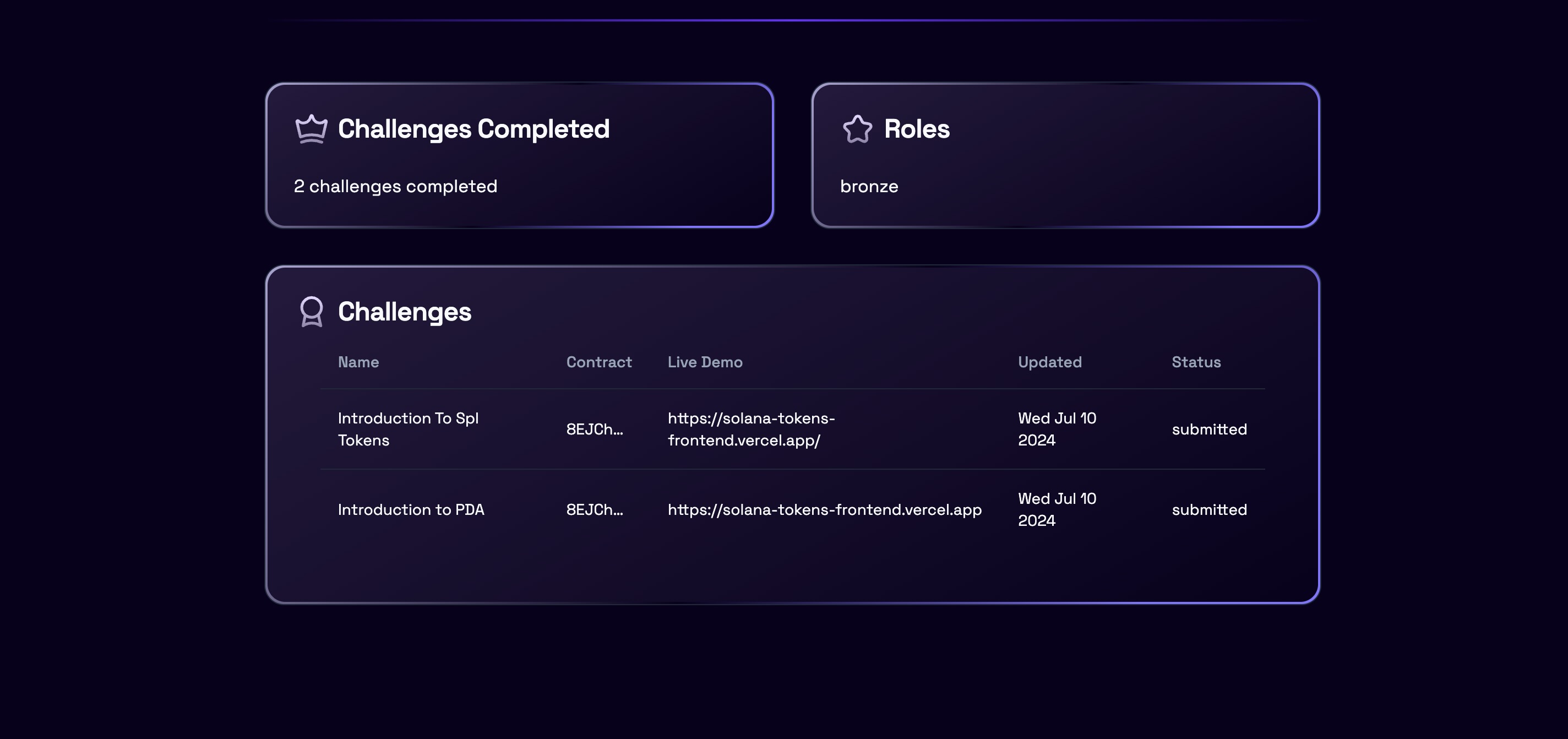Image resolution: width=1568 pixels, height=739 pixels.
Task: Click submitted status of Spl Tokens challenge
Action: click(1209, 429)
